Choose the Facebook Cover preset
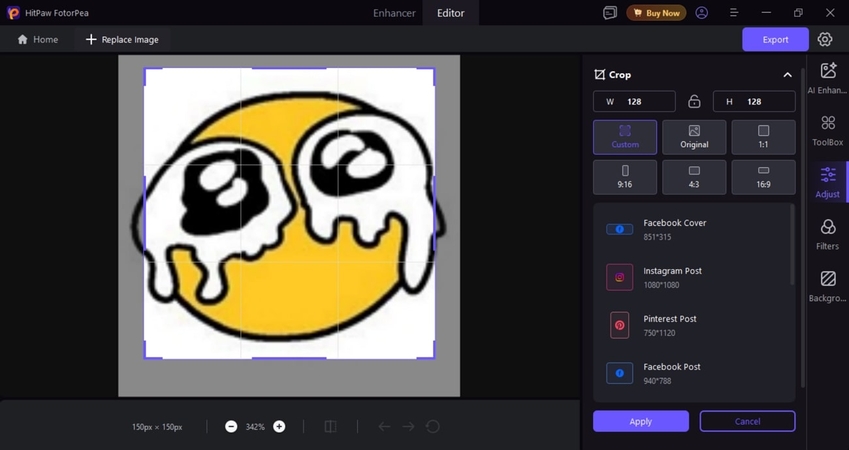 (x=693, y=229)
